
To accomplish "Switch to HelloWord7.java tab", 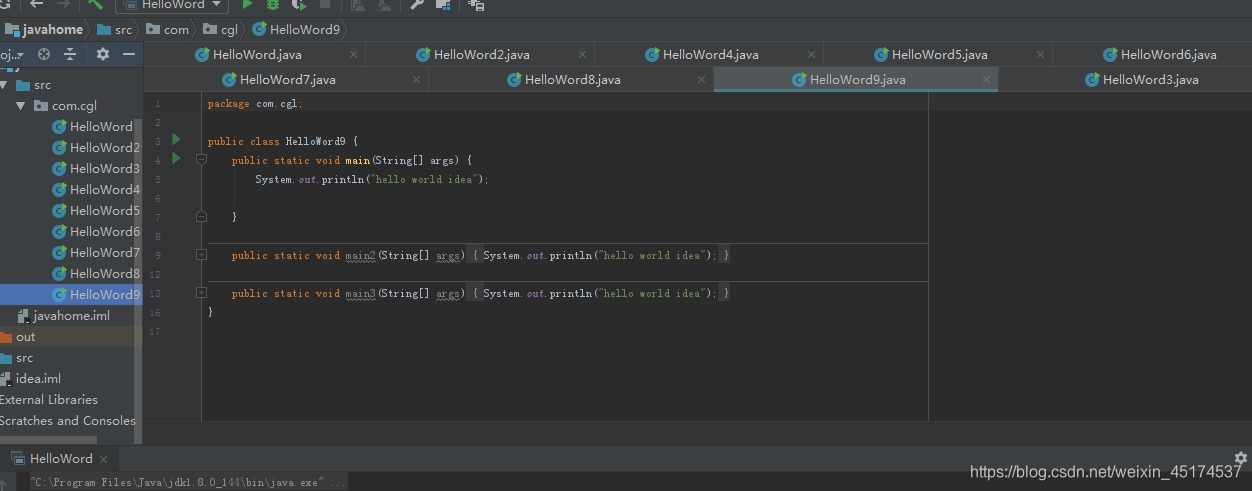I will point(287,79).
